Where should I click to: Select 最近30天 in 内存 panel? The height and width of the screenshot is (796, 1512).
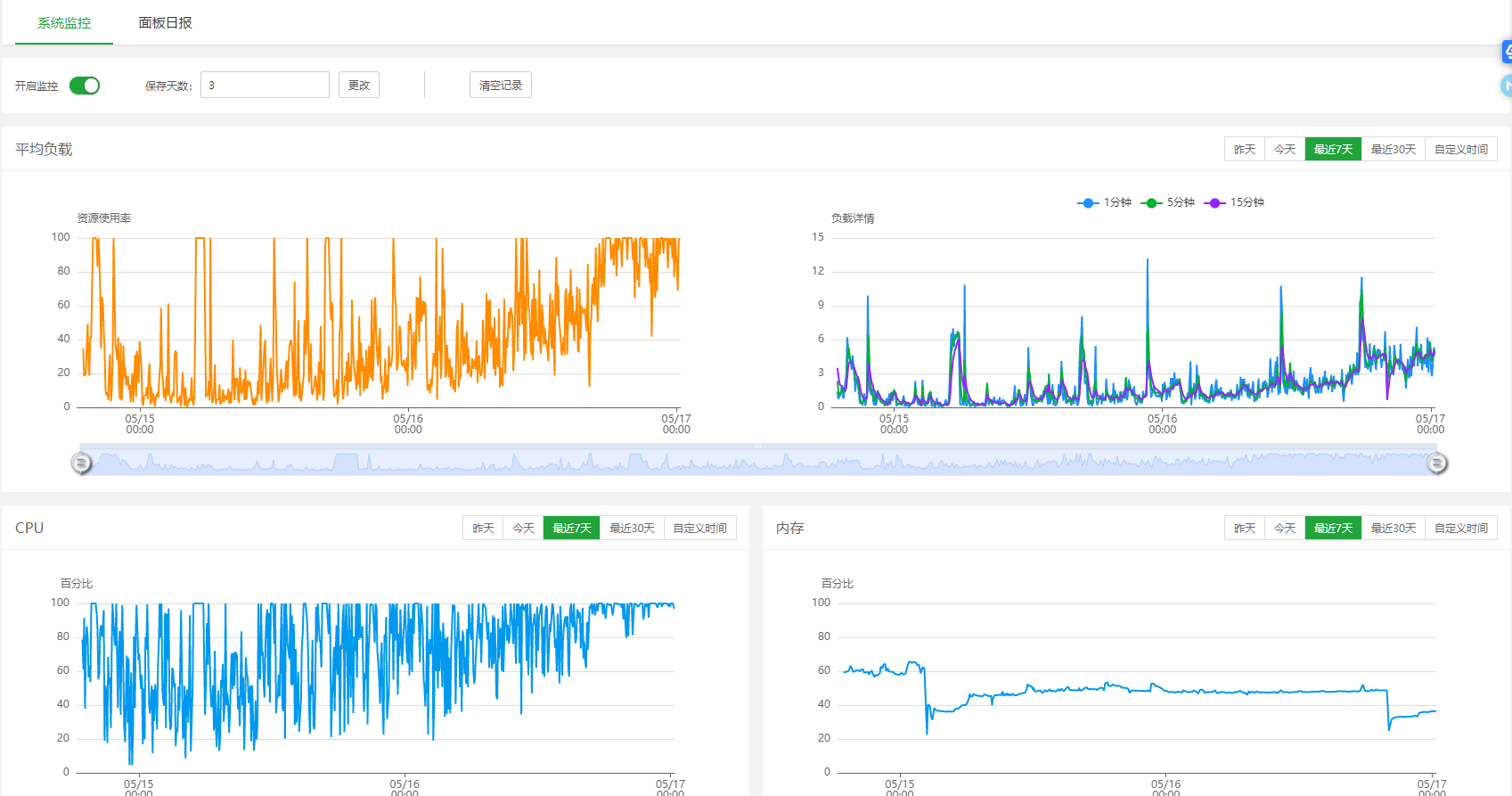click(1393, 528)
